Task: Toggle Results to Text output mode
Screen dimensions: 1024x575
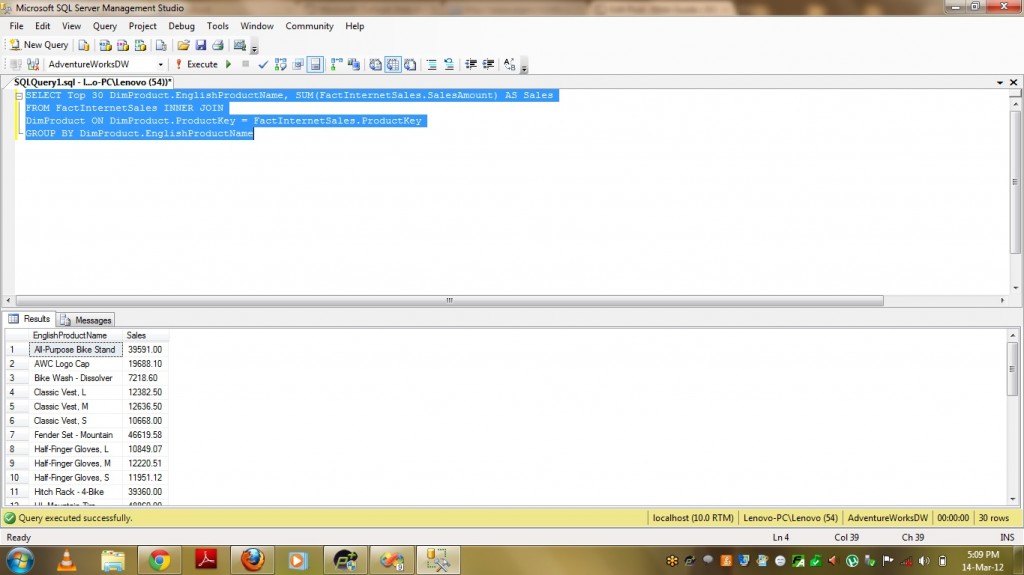Action: point(376,64)
